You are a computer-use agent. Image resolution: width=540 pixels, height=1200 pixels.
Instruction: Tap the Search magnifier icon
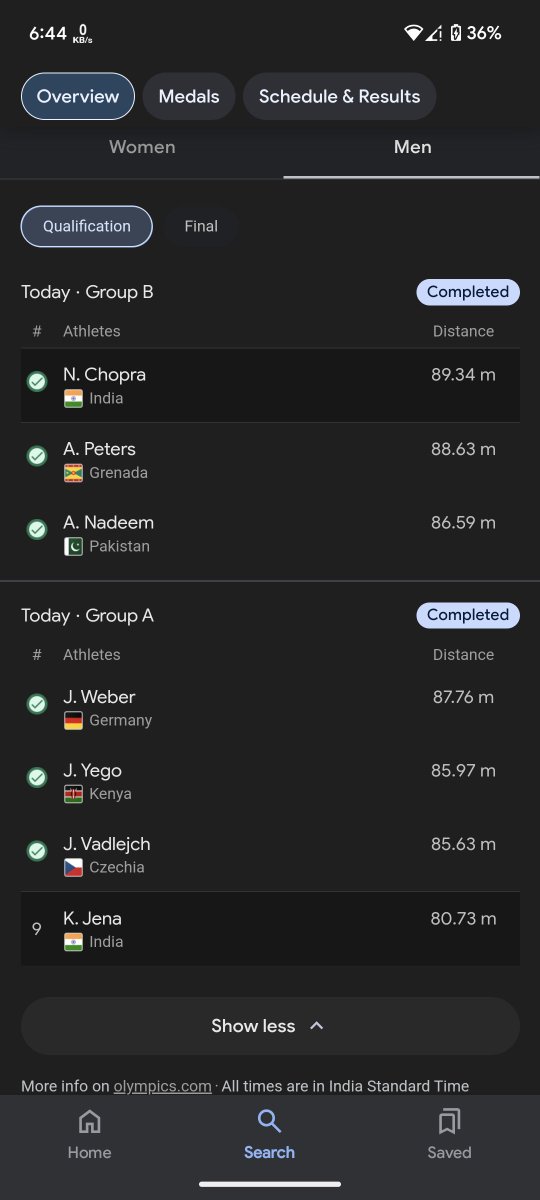pos(269,1122)
